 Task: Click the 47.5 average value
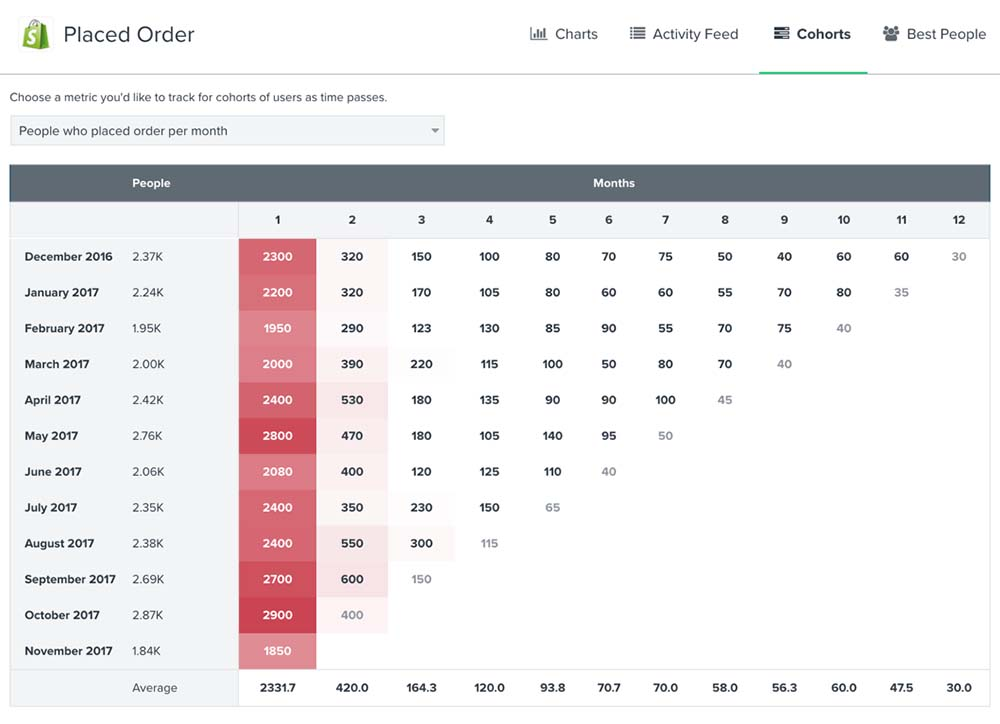[901, 688]
